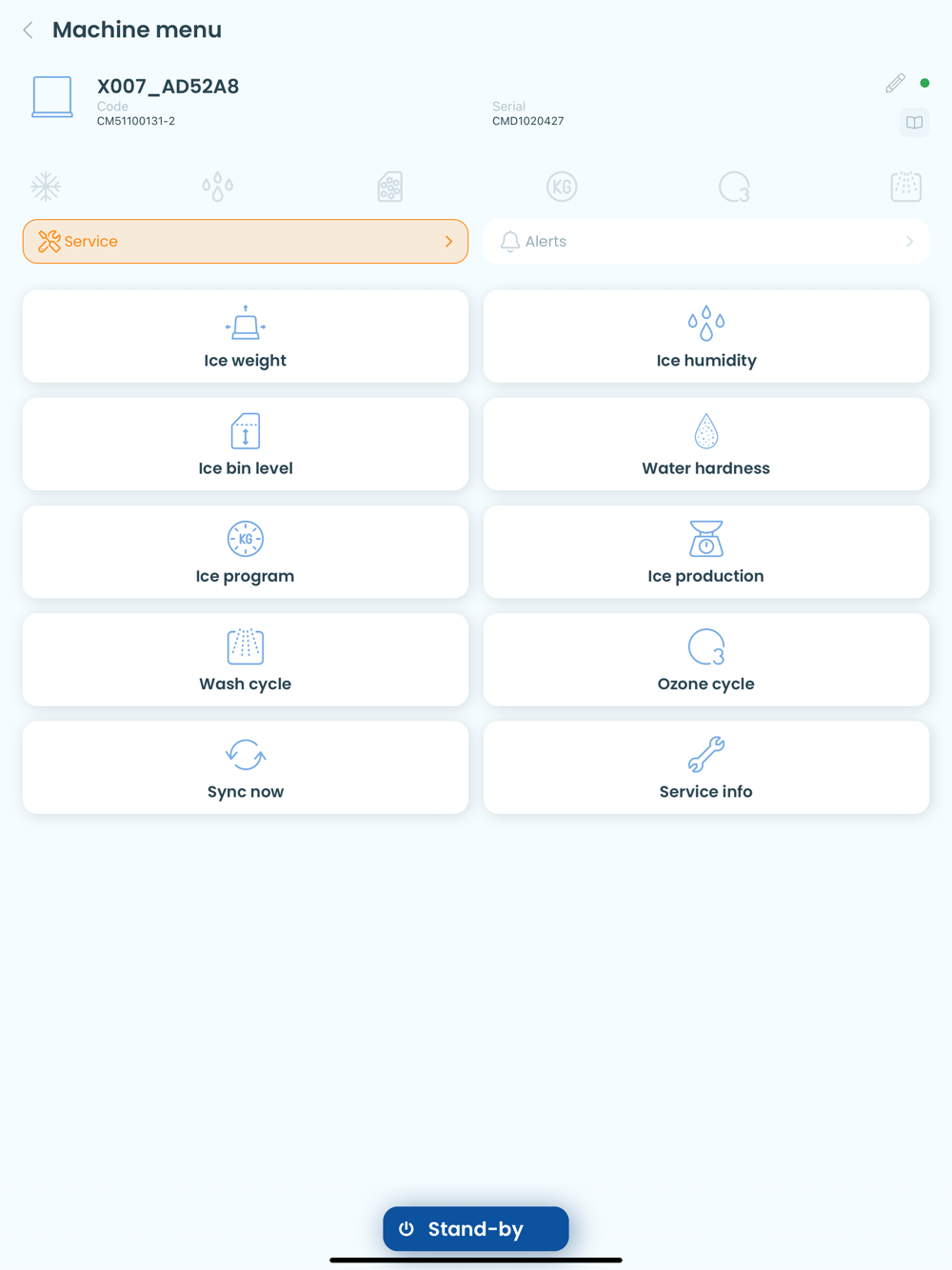Screen dimensions: 952x1270
Task: Tap the serial value CMD1020427
Action: tap(528, 121)
